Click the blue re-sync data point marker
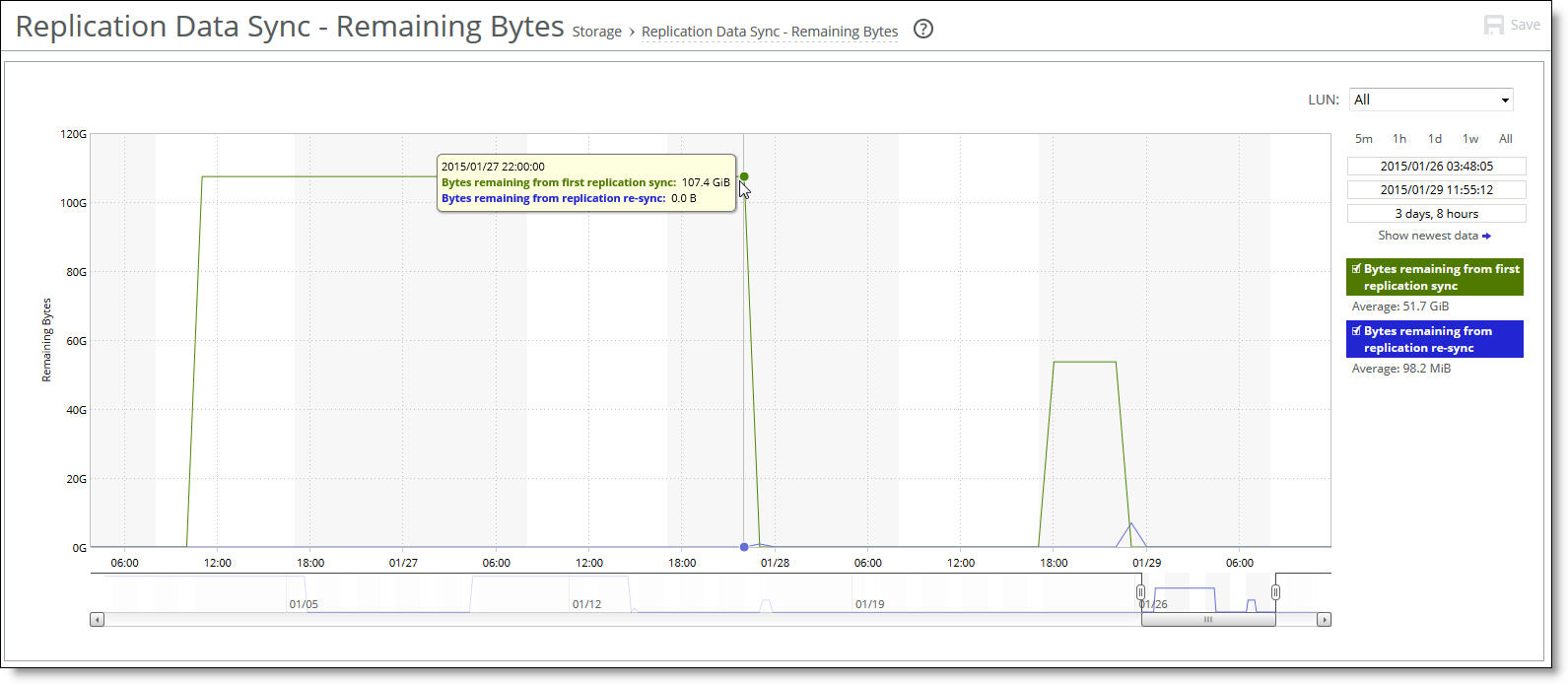The image size is (1568, 684). point(744,547)
